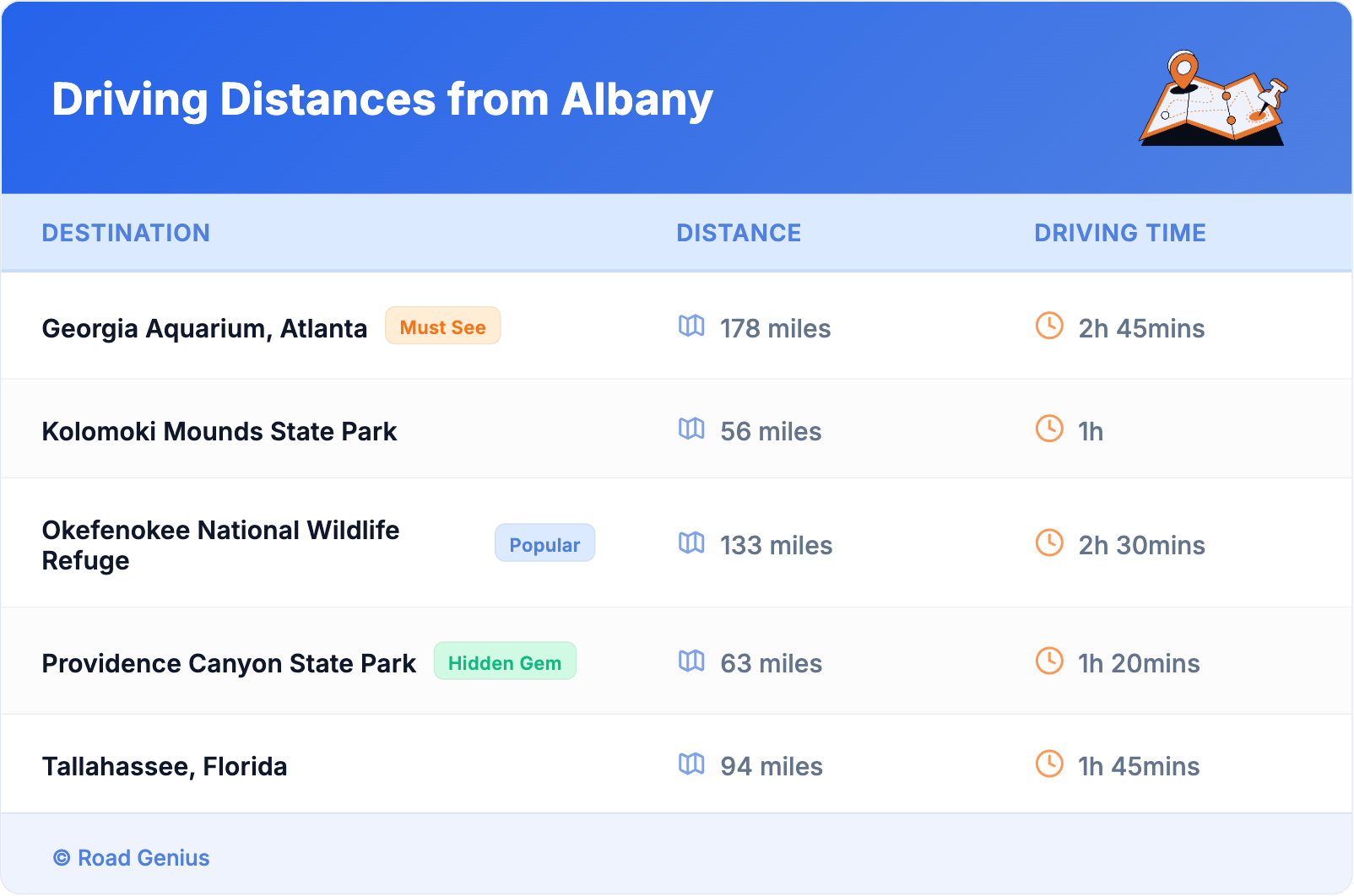Click the Tallahassee, Florida destination name

pos(165,766)
